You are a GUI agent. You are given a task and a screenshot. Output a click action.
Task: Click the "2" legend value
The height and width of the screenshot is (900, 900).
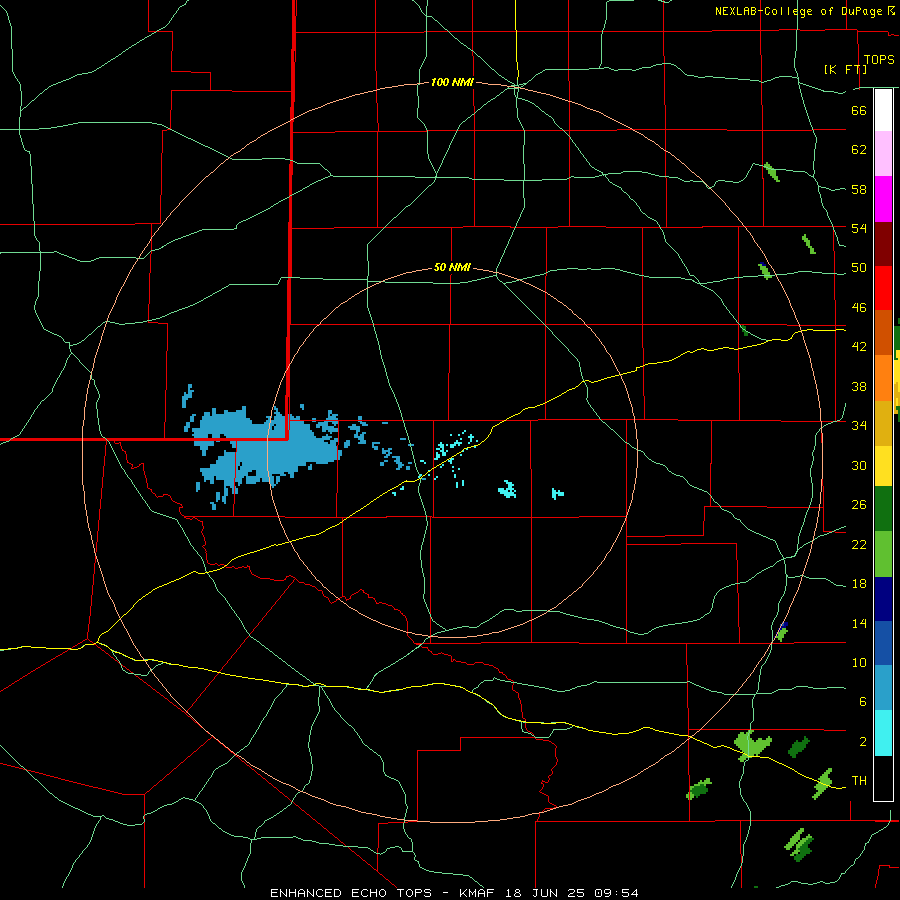[863, 741]
